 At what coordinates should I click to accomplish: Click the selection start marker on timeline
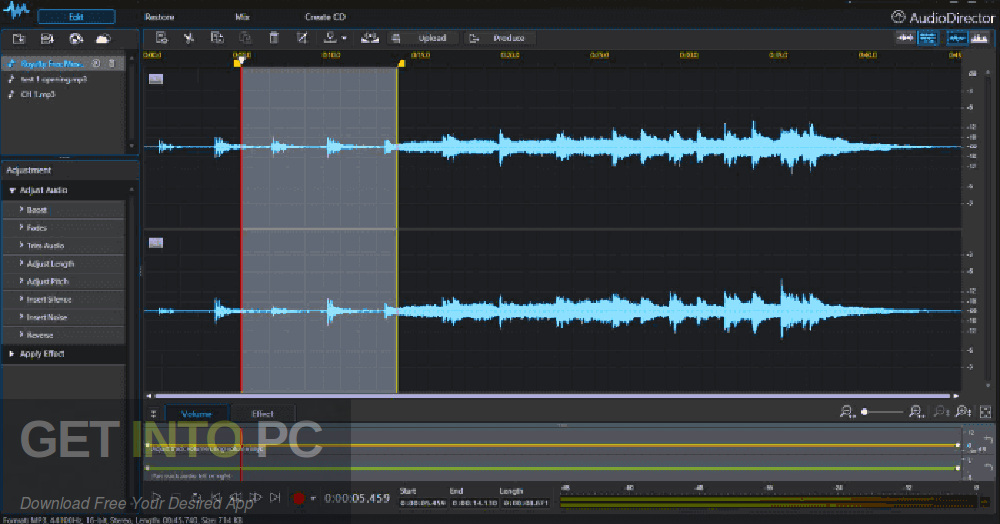[238, 62]
